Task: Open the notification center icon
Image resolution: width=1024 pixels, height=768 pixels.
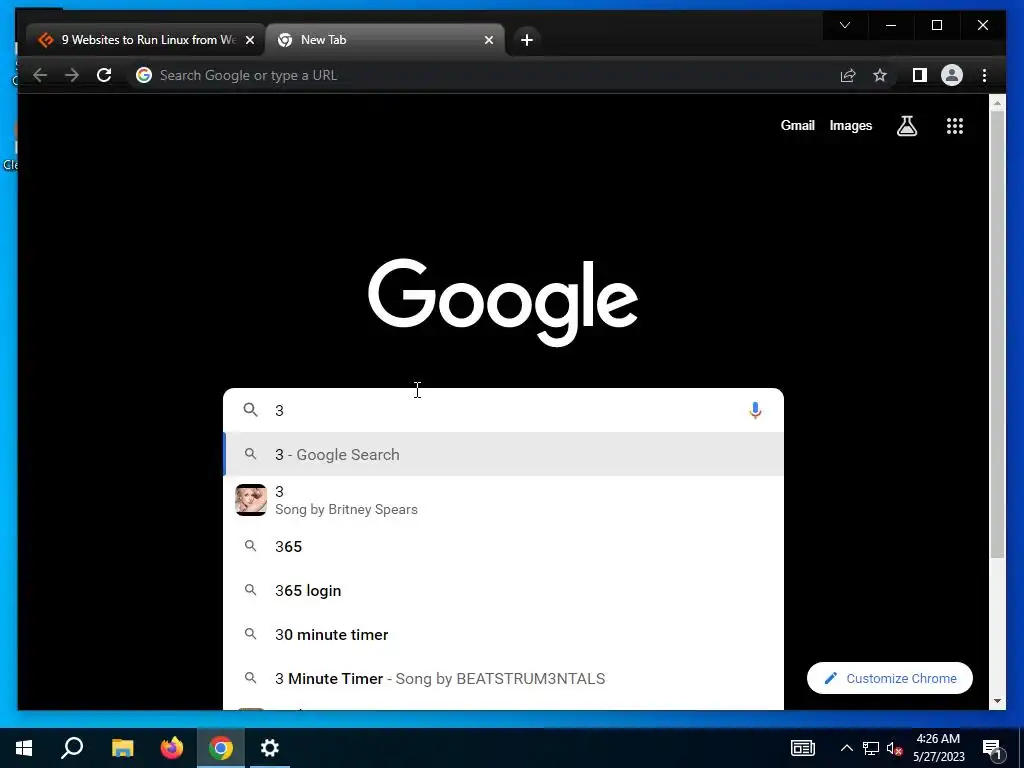Action: pyautogui.click(x=992, y=748)
